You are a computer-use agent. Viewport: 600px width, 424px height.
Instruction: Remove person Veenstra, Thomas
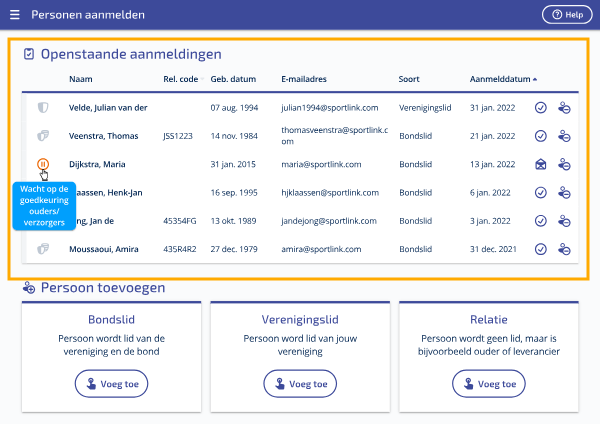564,136
